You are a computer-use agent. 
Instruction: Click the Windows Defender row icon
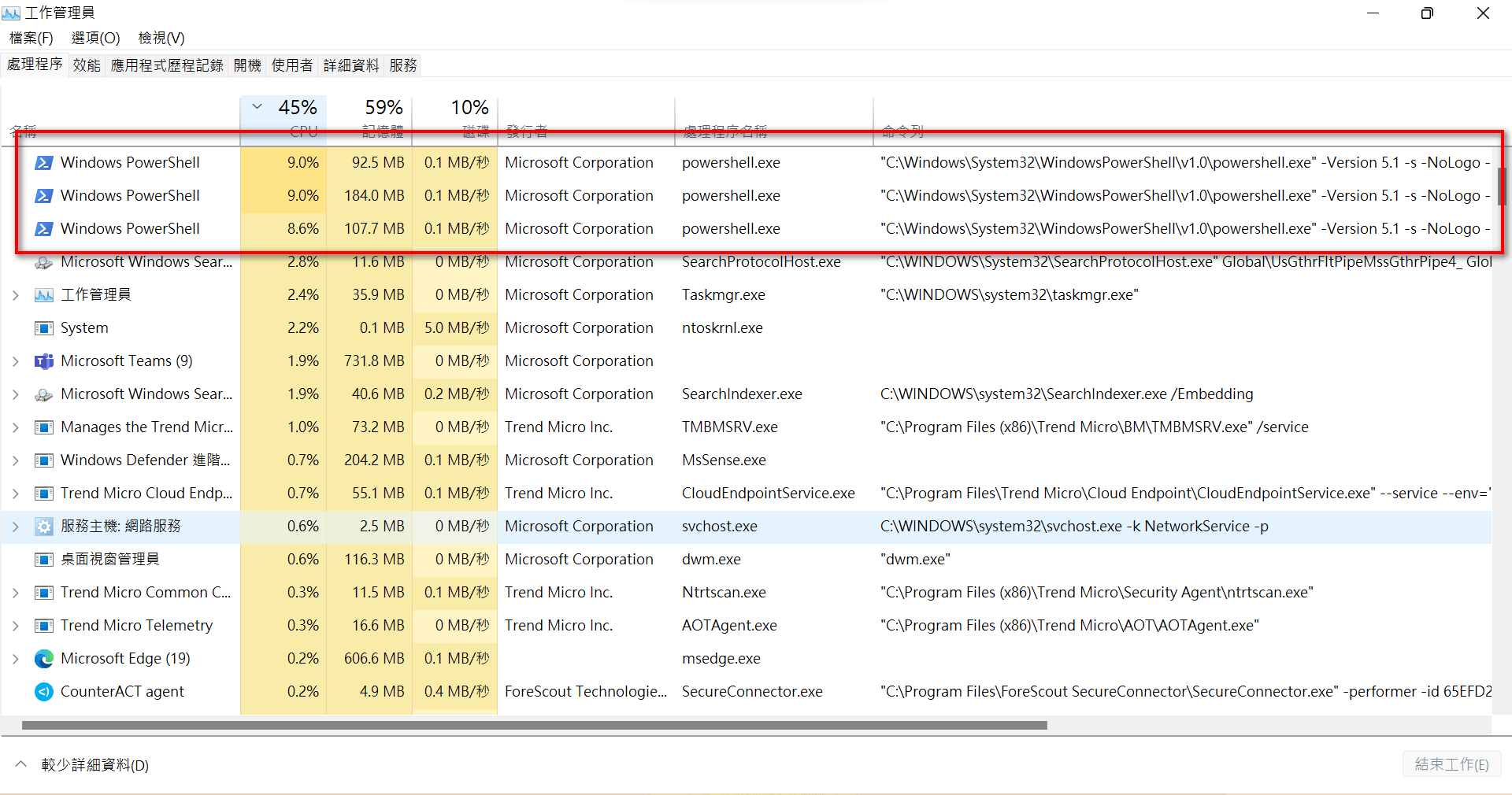[44, 460]
